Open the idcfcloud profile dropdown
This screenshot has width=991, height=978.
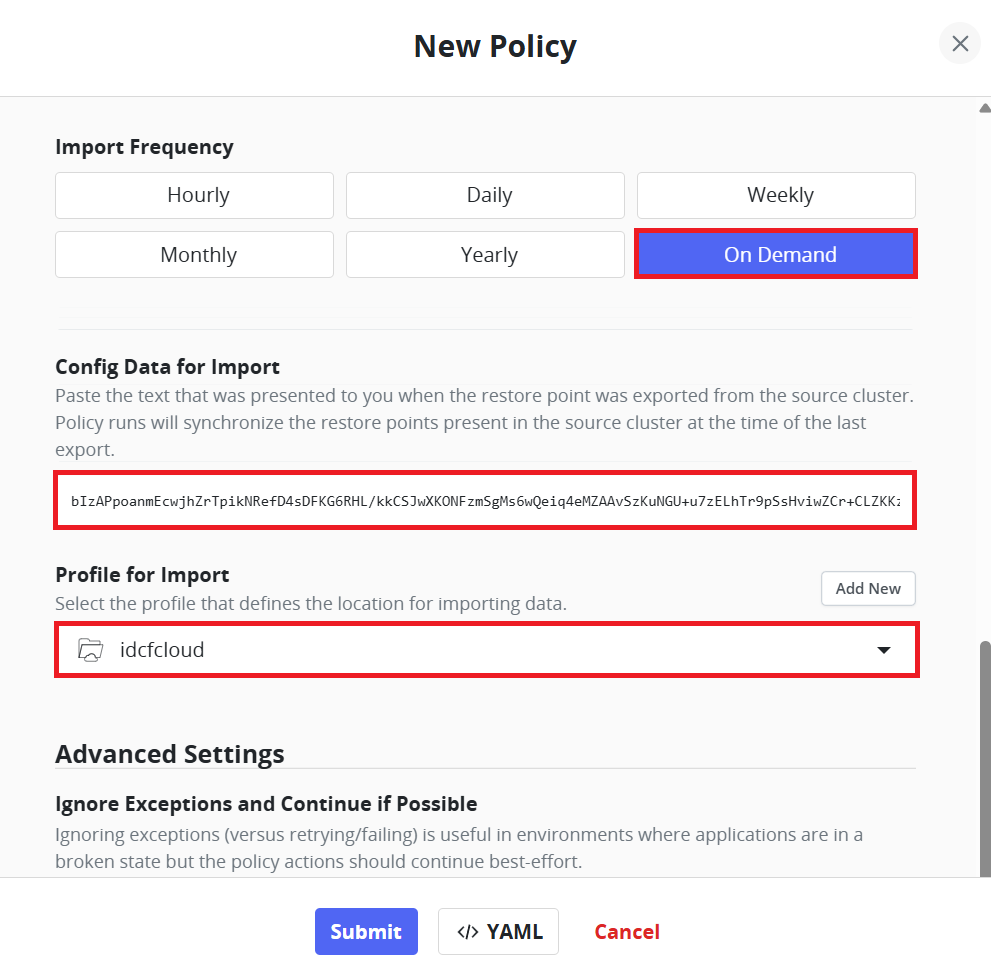(487, 650)
